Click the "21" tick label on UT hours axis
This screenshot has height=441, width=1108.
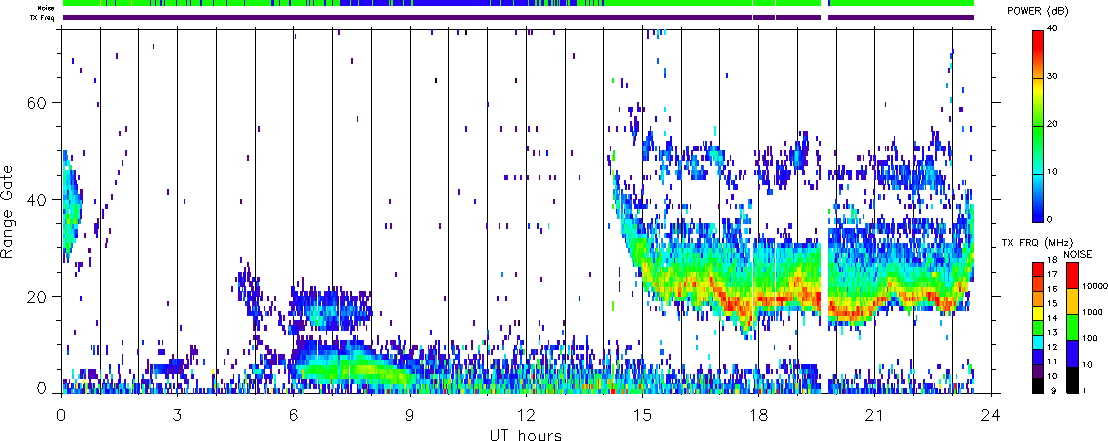point(874,414)
